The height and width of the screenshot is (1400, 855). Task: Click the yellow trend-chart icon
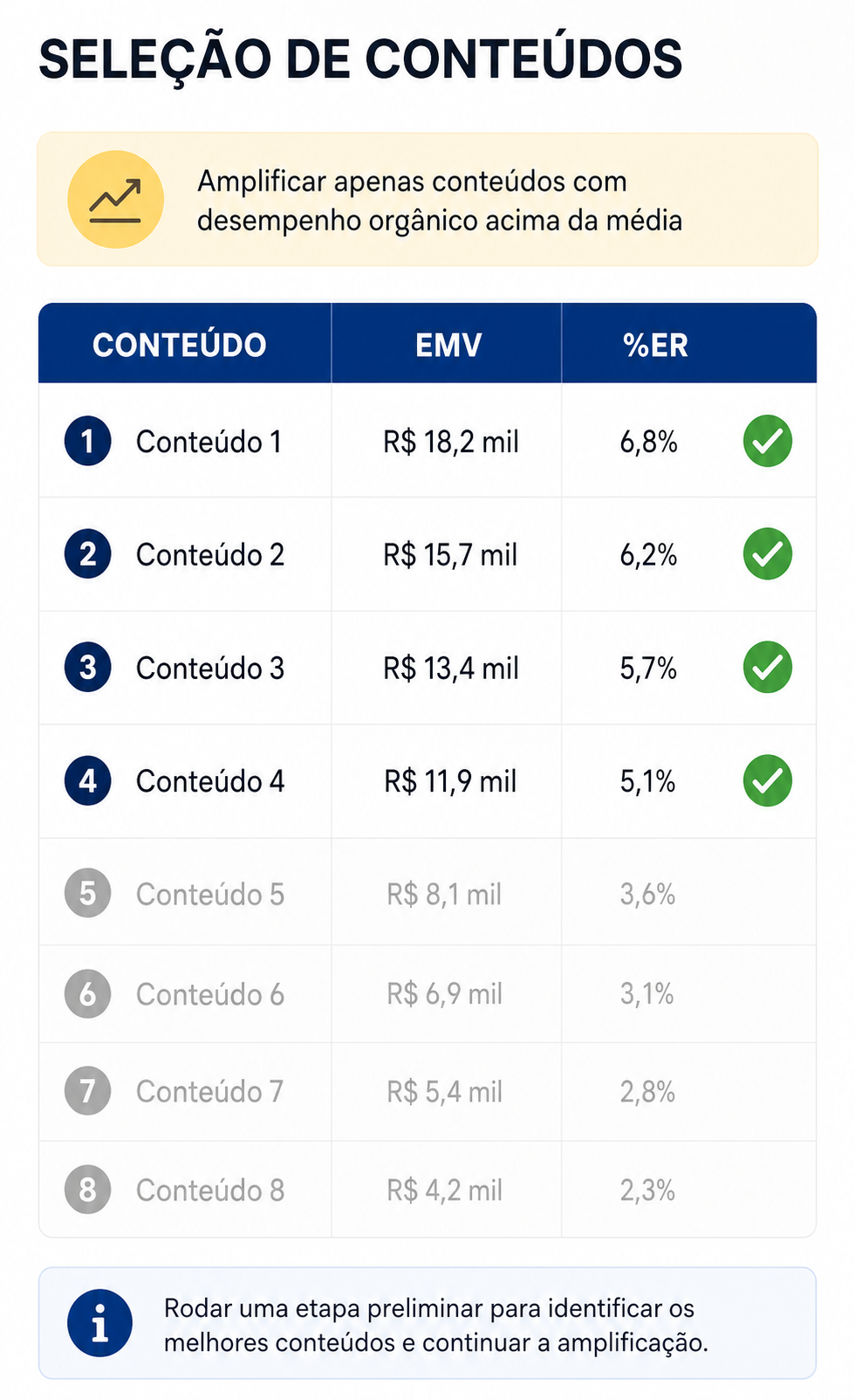[116, 200]
